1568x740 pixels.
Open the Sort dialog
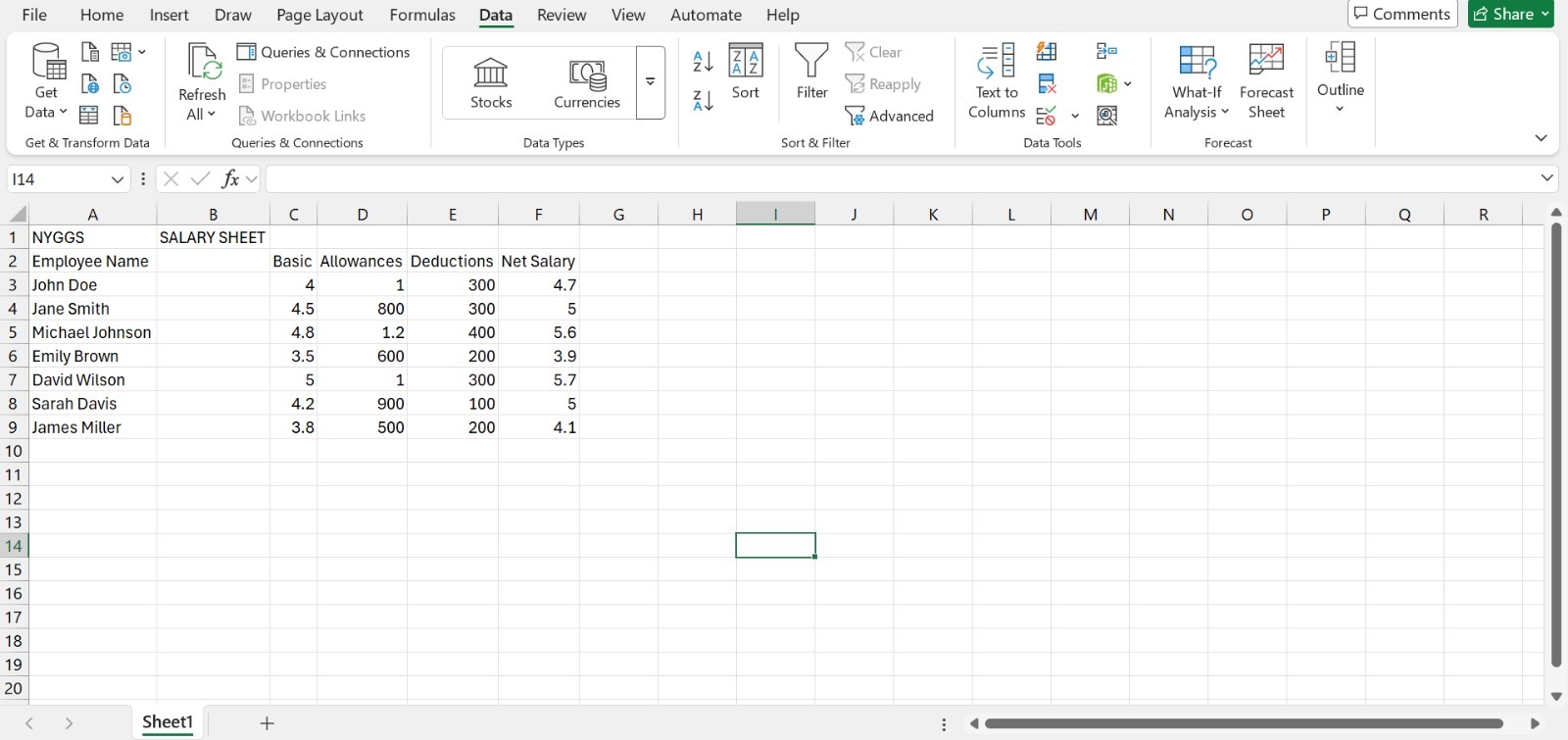click(746, 72)
